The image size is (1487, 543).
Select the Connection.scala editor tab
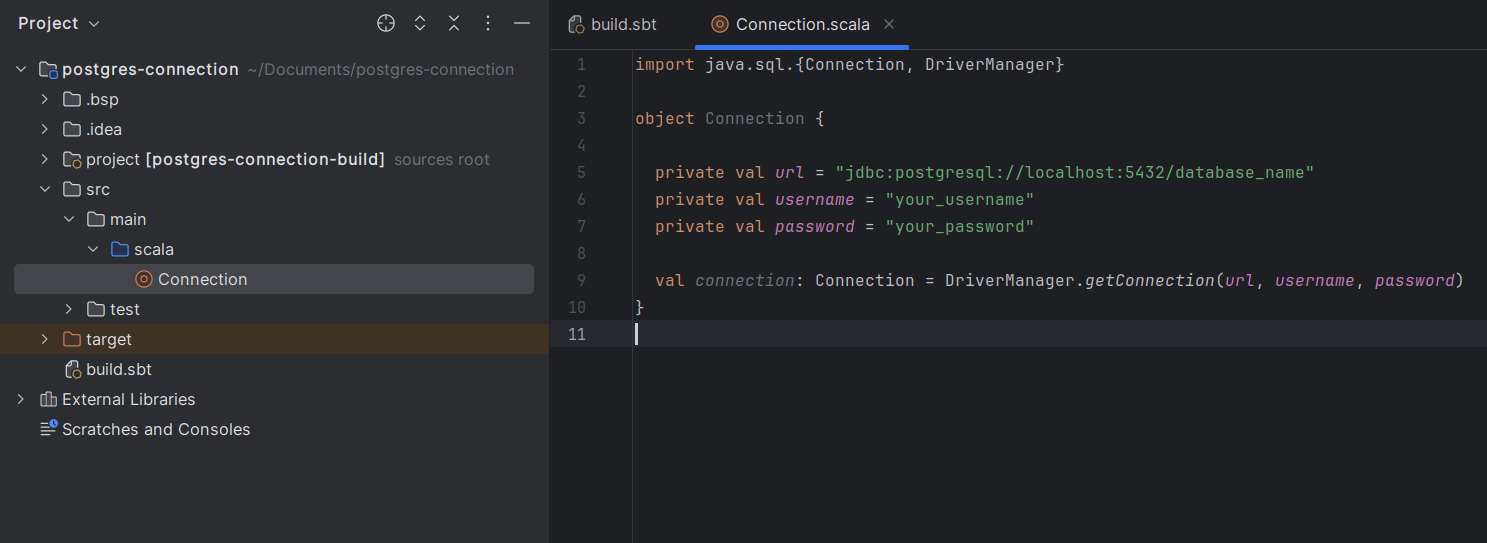click(x=801, y=24)
